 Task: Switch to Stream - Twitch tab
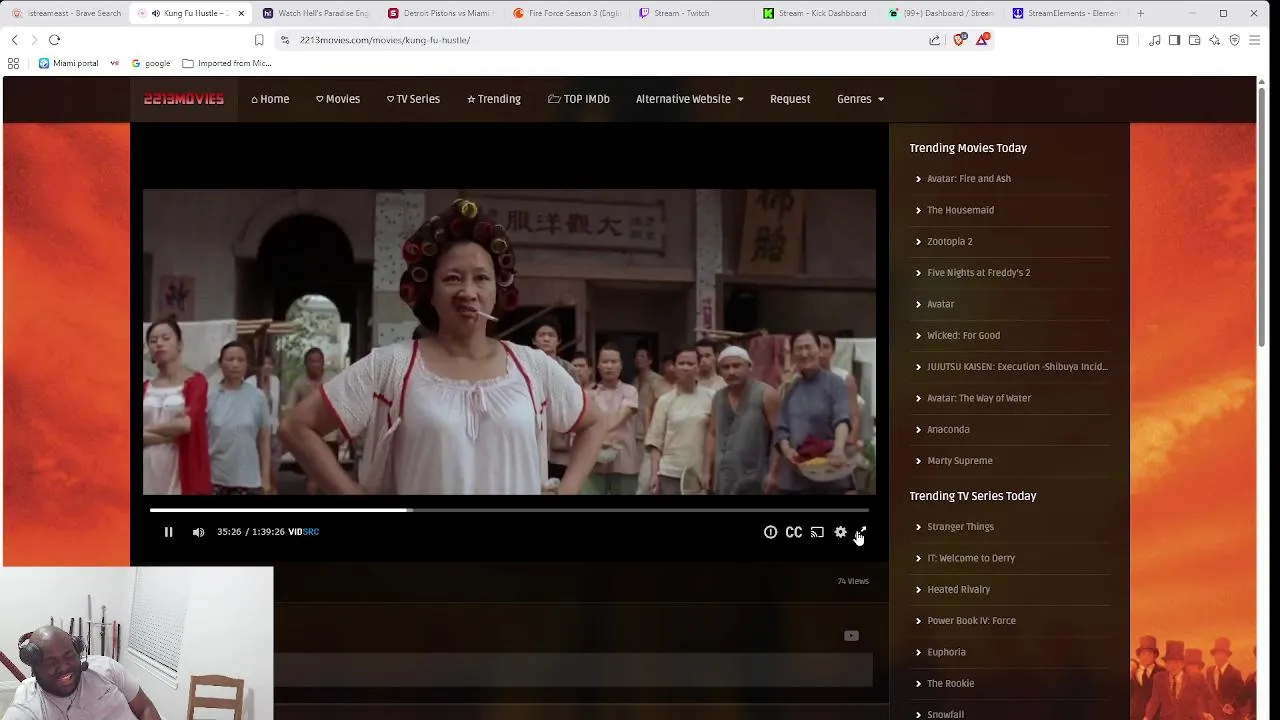[x=691, y=13]
